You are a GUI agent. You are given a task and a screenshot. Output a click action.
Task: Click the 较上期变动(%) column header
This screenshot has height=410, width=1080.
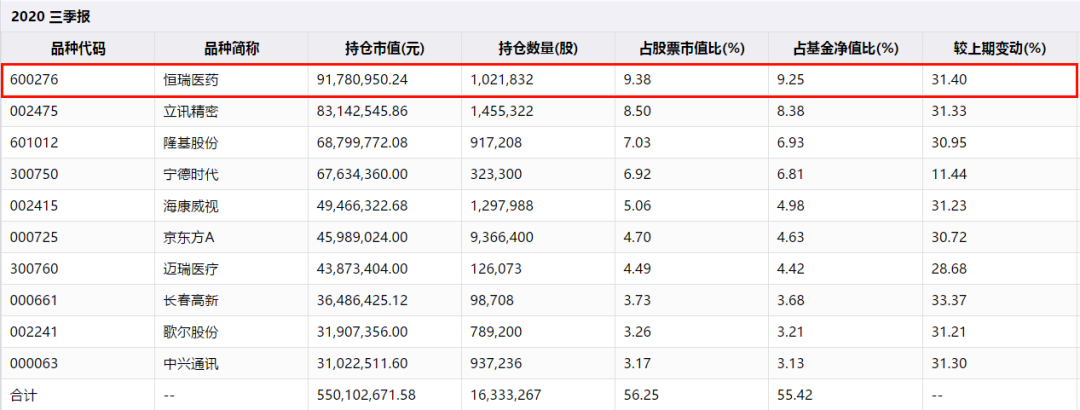click(x=1001, y=48)
